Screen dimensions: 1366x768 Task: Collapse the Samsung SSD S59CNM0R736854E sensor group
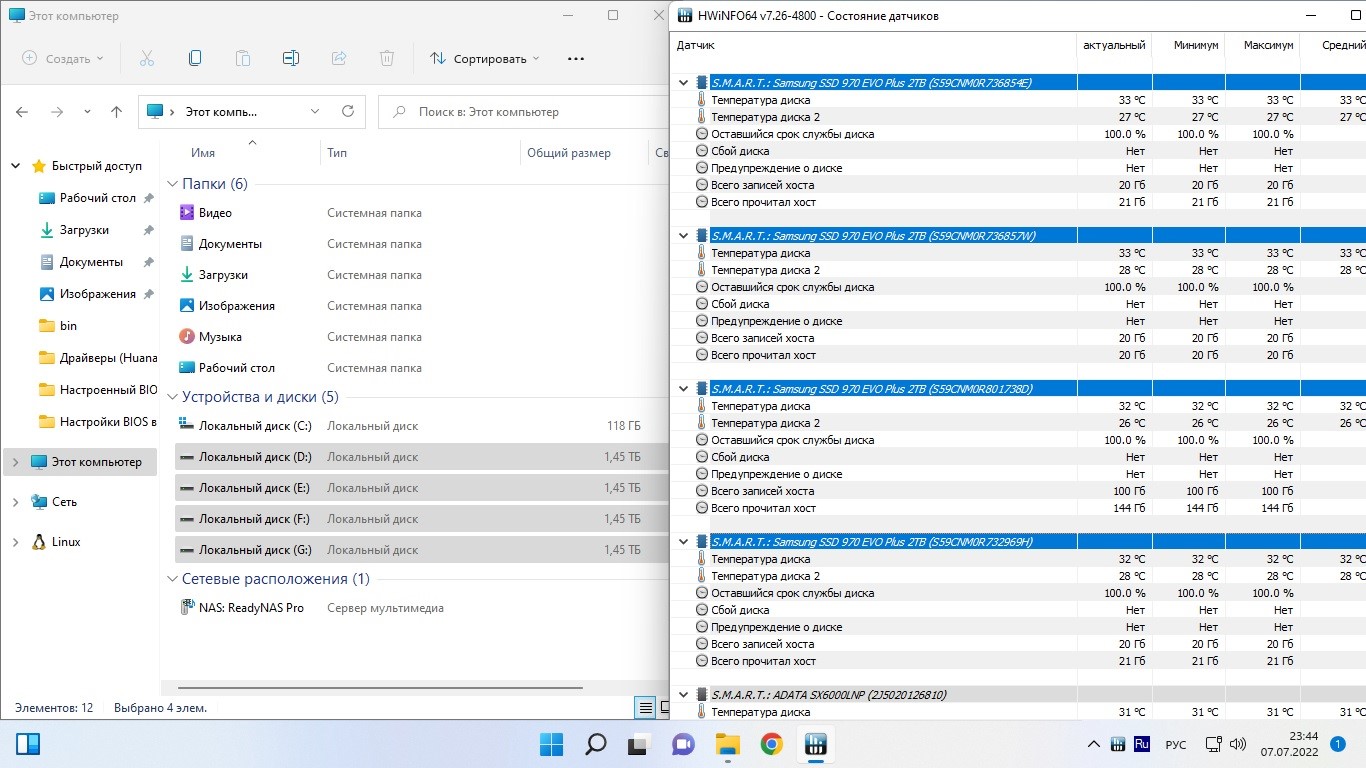coord(683,82)
